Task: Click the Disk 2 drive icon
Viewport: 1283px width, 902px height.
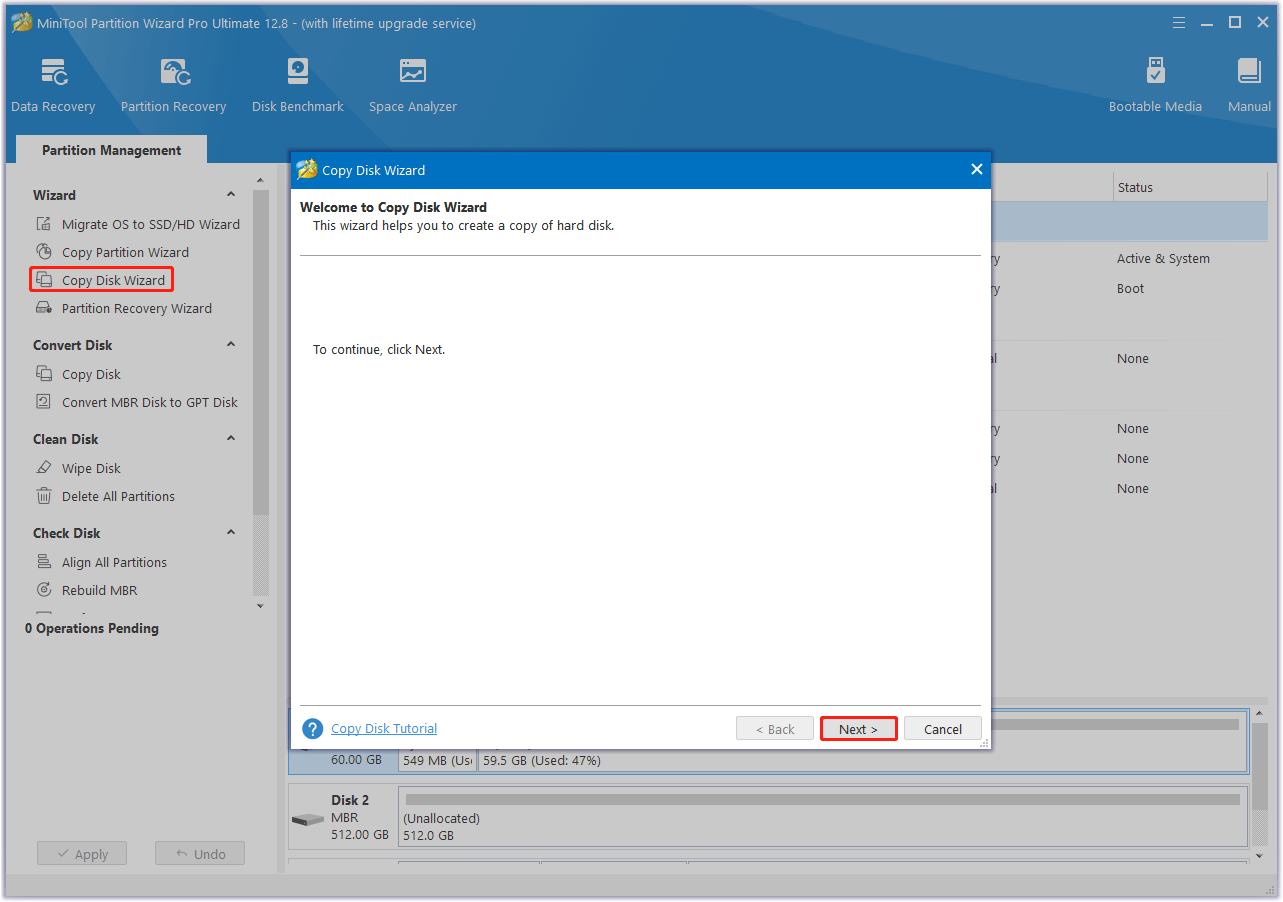Action: (x=308, y=819)
